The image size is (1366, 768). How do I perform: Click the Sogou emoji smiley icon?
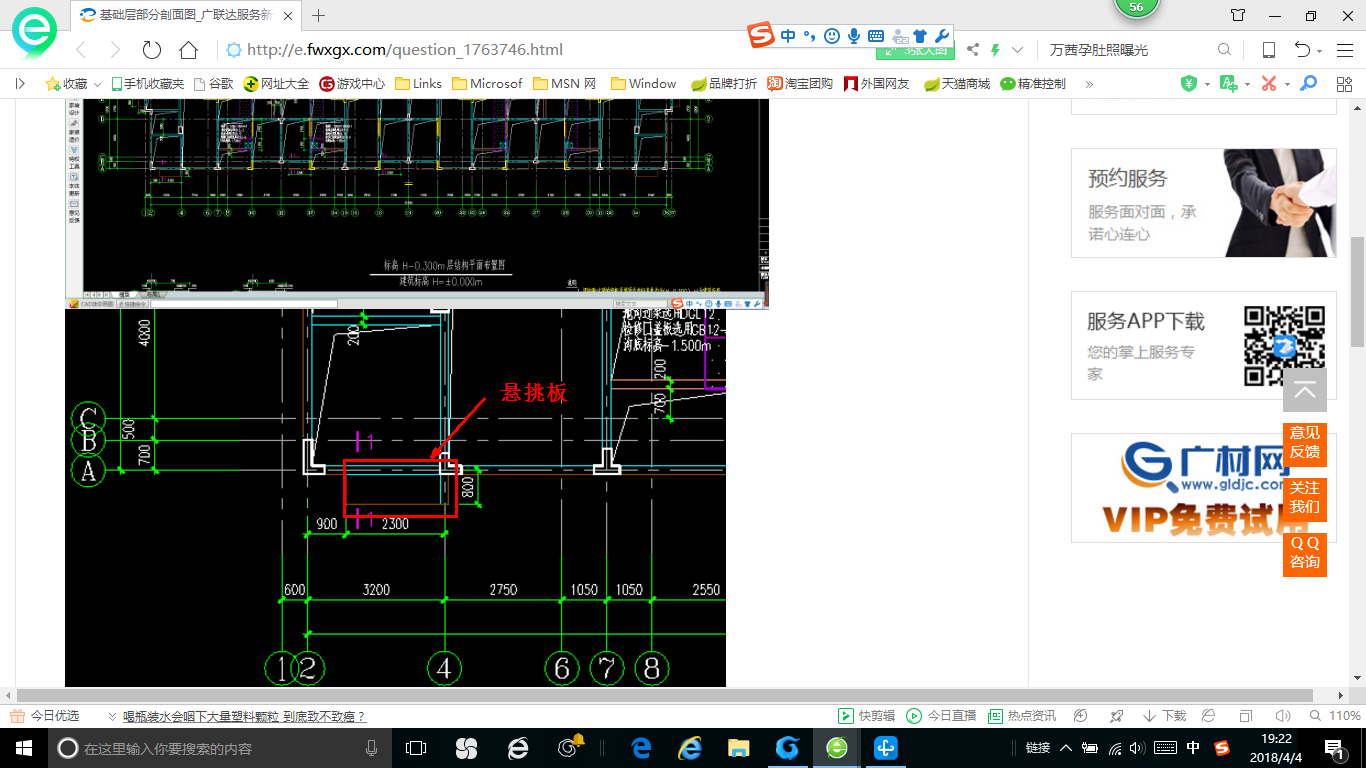pos(832,36)
